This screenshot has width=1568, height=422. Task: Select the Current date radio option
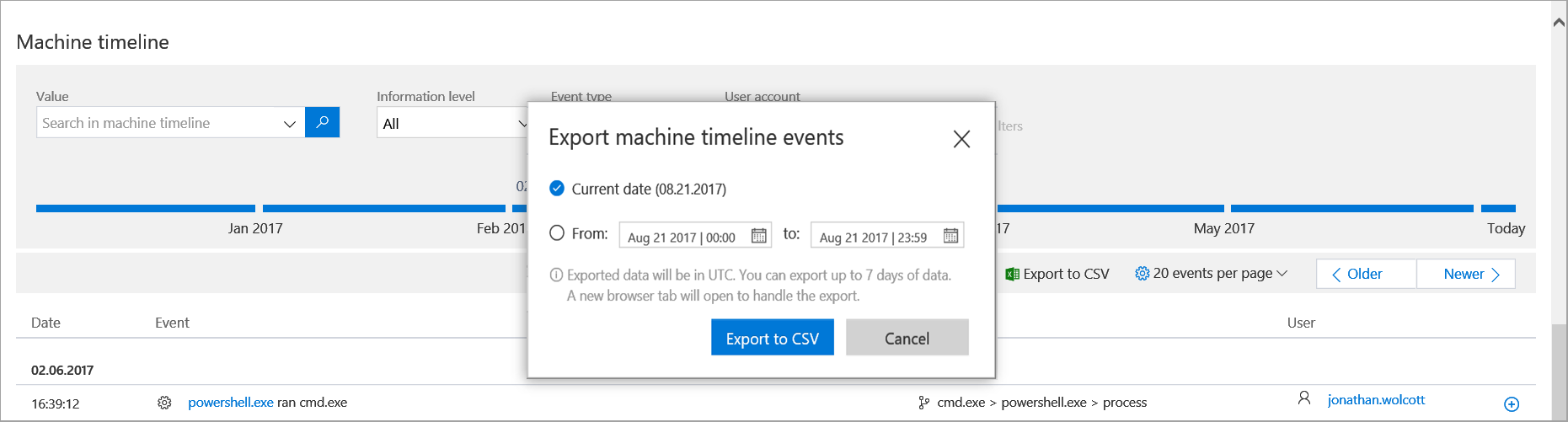pos(557,189)
